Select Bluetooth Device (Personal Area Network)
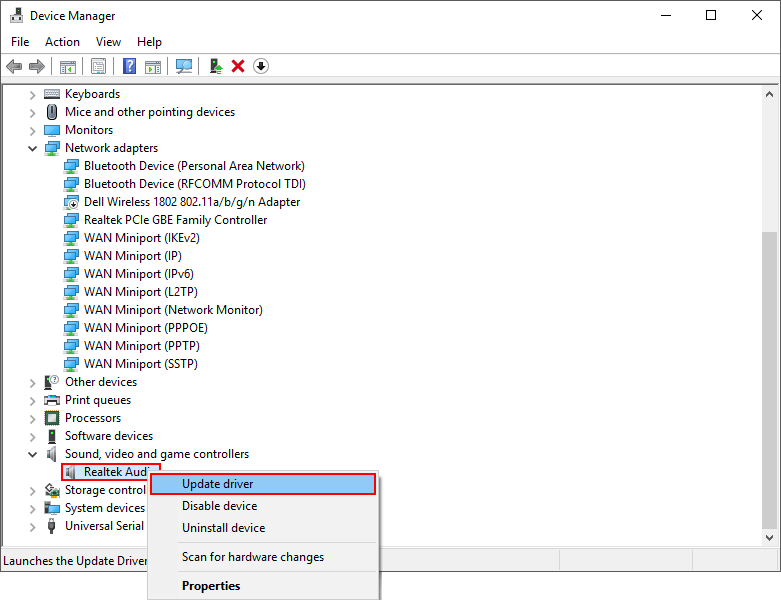 pyautogui.click(x=194, y=166)
